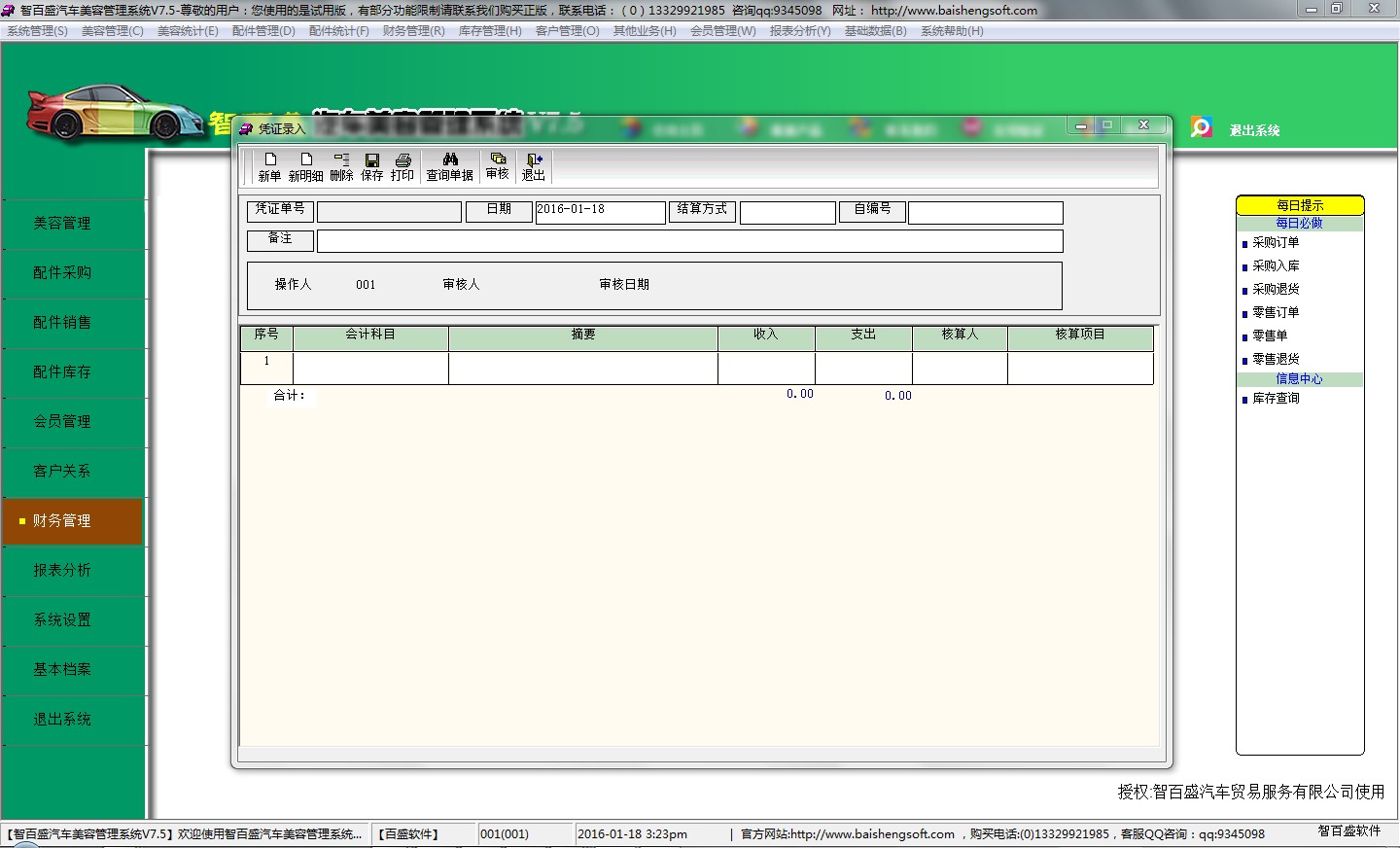Click the 保存 (save) floppy disk icon
The width and height of the screenshot is (1400, 848).
click(x=372, y=159)
